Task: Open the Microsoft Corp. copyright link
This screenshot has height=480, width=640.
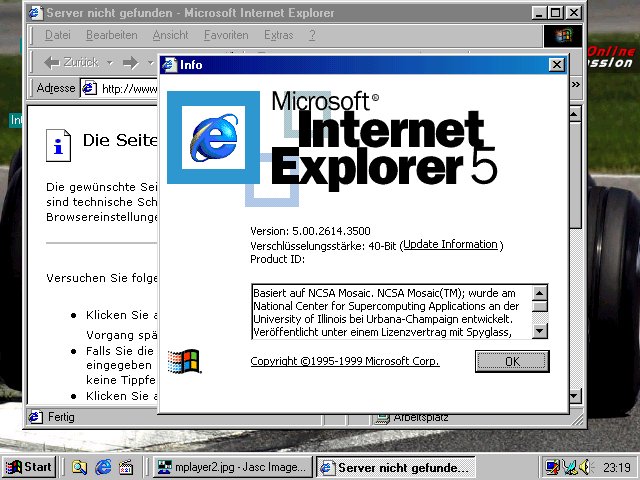Action: (x=345, y=361)
